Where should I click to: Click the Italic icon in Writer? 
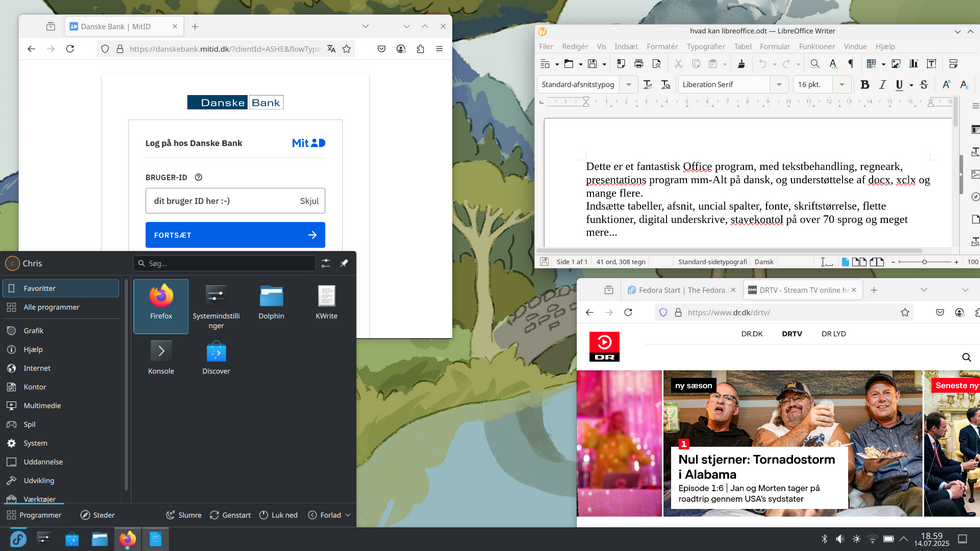pyautogui.click(x=882, y=85)
